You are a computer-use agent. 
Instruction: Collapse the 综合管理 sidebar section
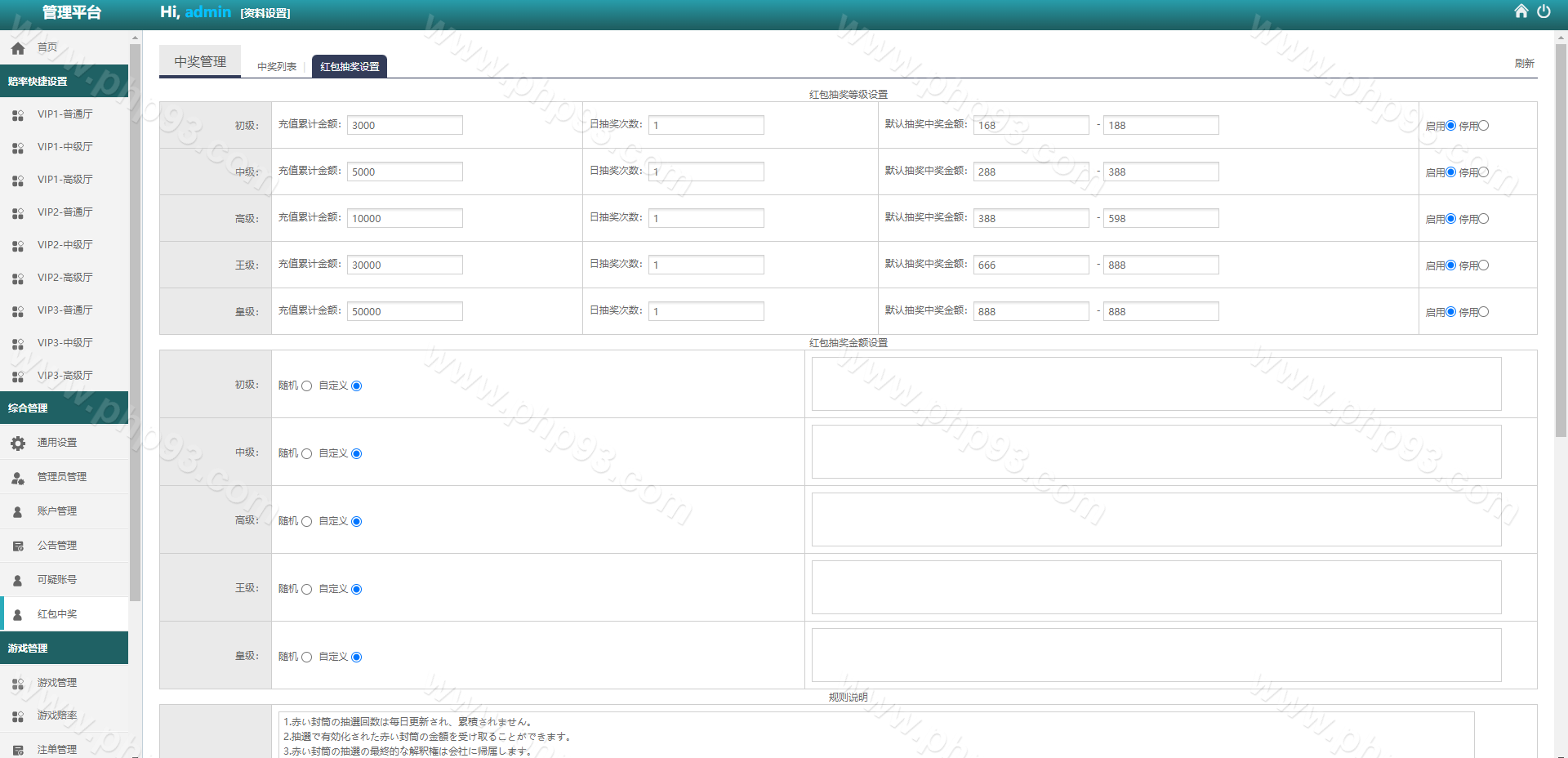click(x=64, y=408)
